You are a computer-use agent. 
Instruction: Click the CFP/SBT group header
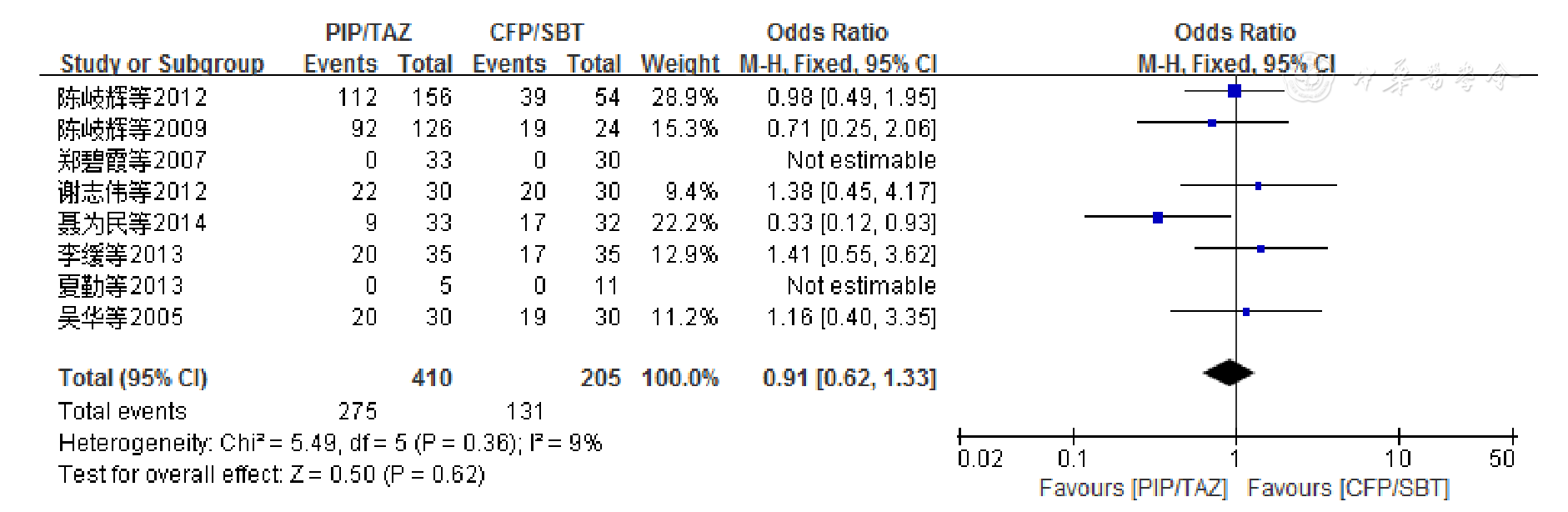(536, 33)
